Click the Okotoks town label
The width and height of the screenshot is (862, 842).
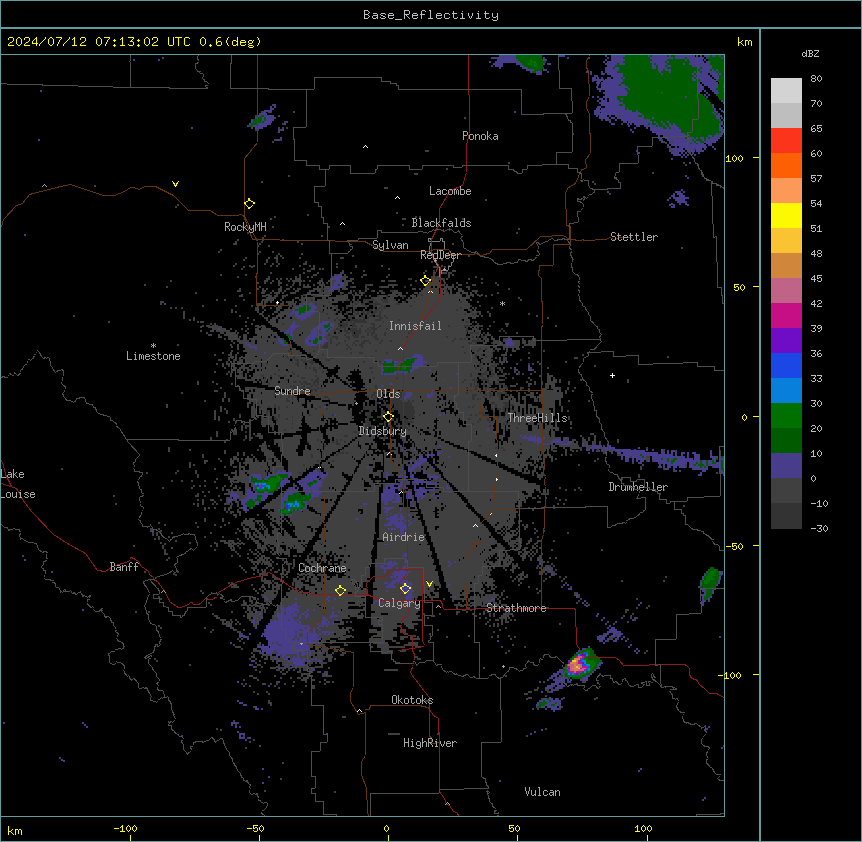pos(412,700)
